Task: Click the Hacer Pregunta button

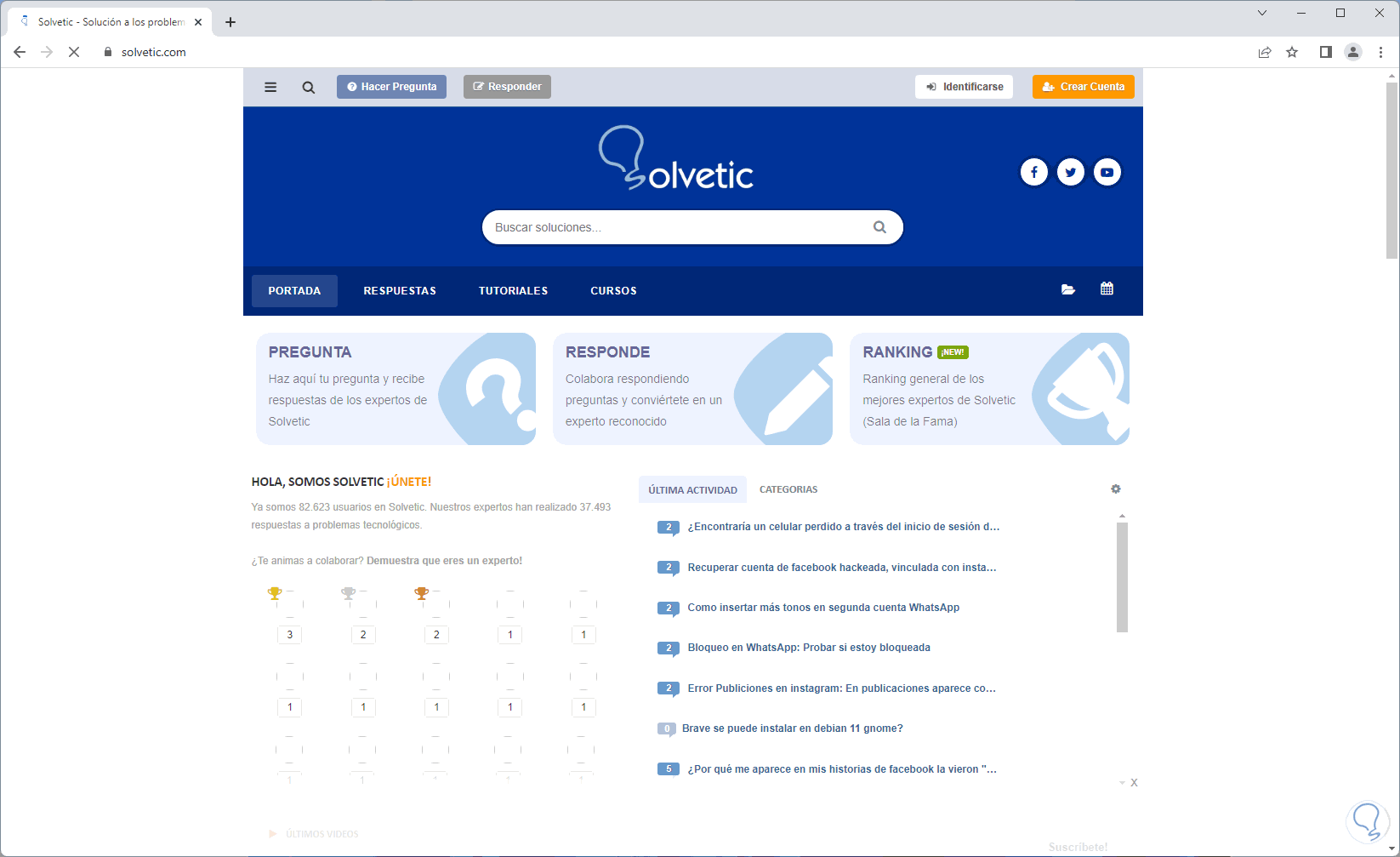Action: (391, 87)
